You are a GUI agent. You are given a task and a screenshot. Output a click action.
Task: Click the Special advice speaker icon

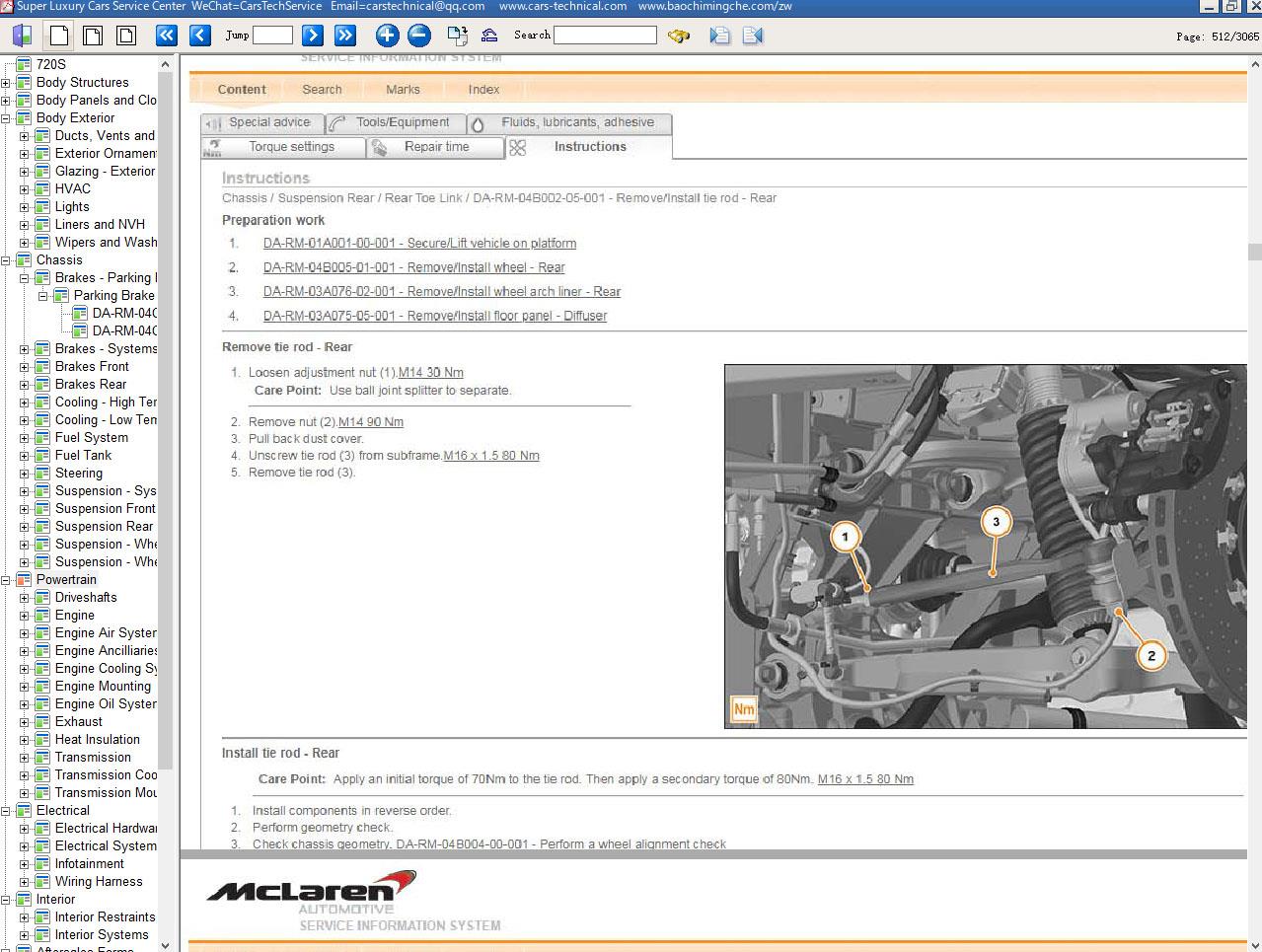click(214, 123)
